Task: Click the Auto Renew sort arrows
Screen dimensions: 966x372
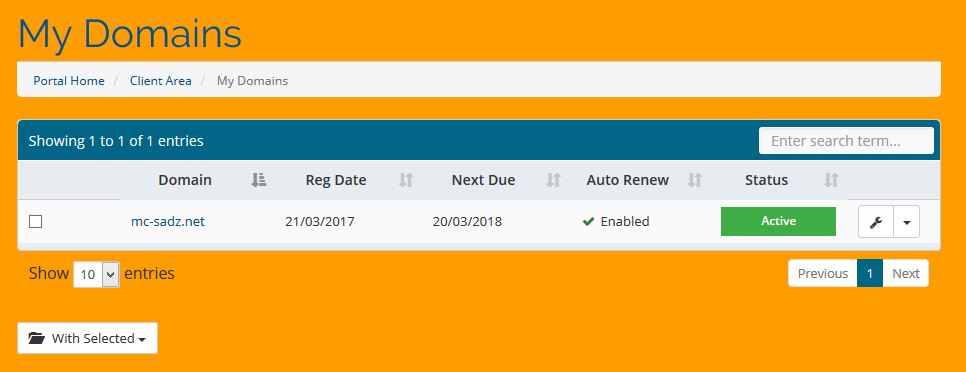Action: 695,180
